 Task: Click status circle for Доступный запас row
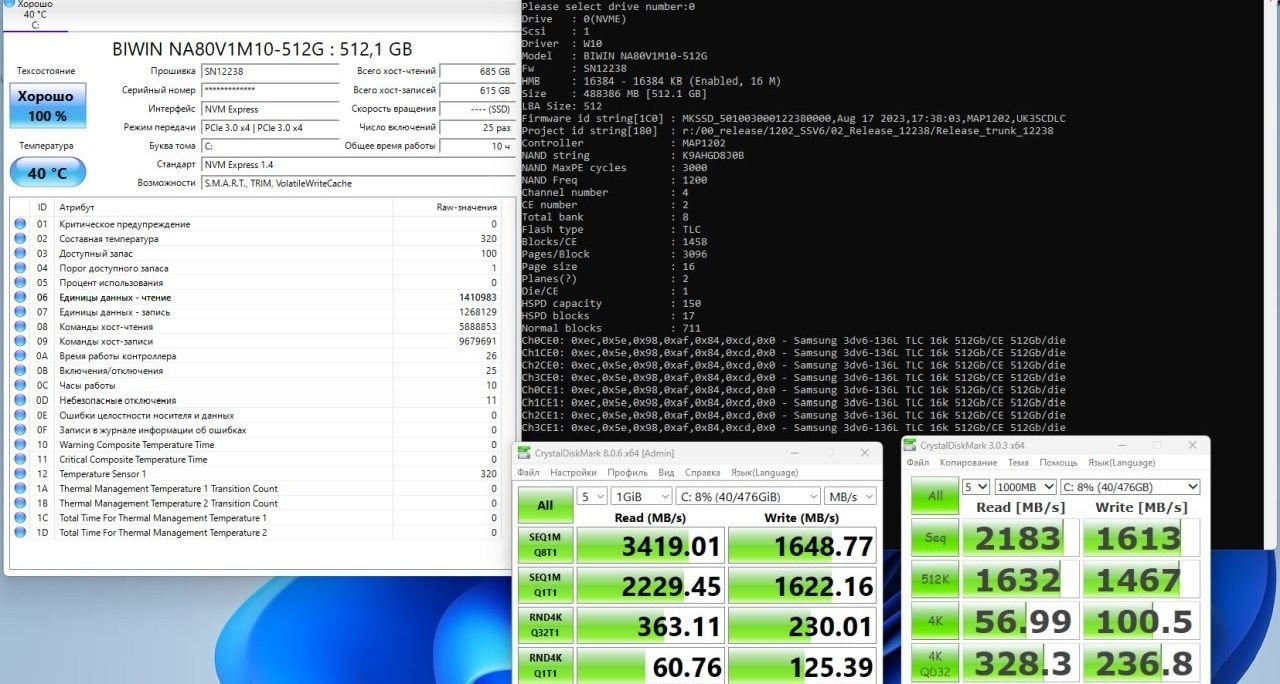click(20, 253)
